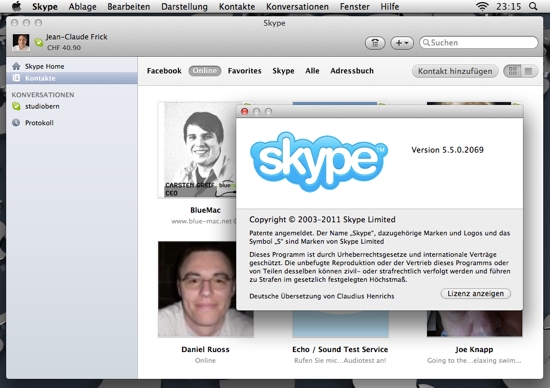Close the About Skype dialog
The height and width of the screenshot is (388, 550).
click(244, 112)
